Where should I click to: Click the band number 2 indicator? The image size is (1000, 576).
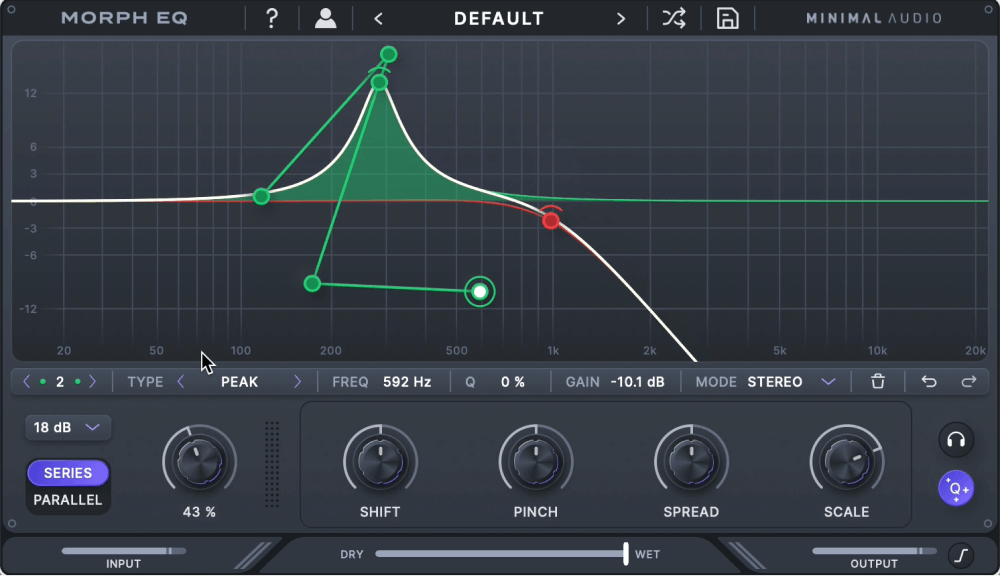[60, 381]
